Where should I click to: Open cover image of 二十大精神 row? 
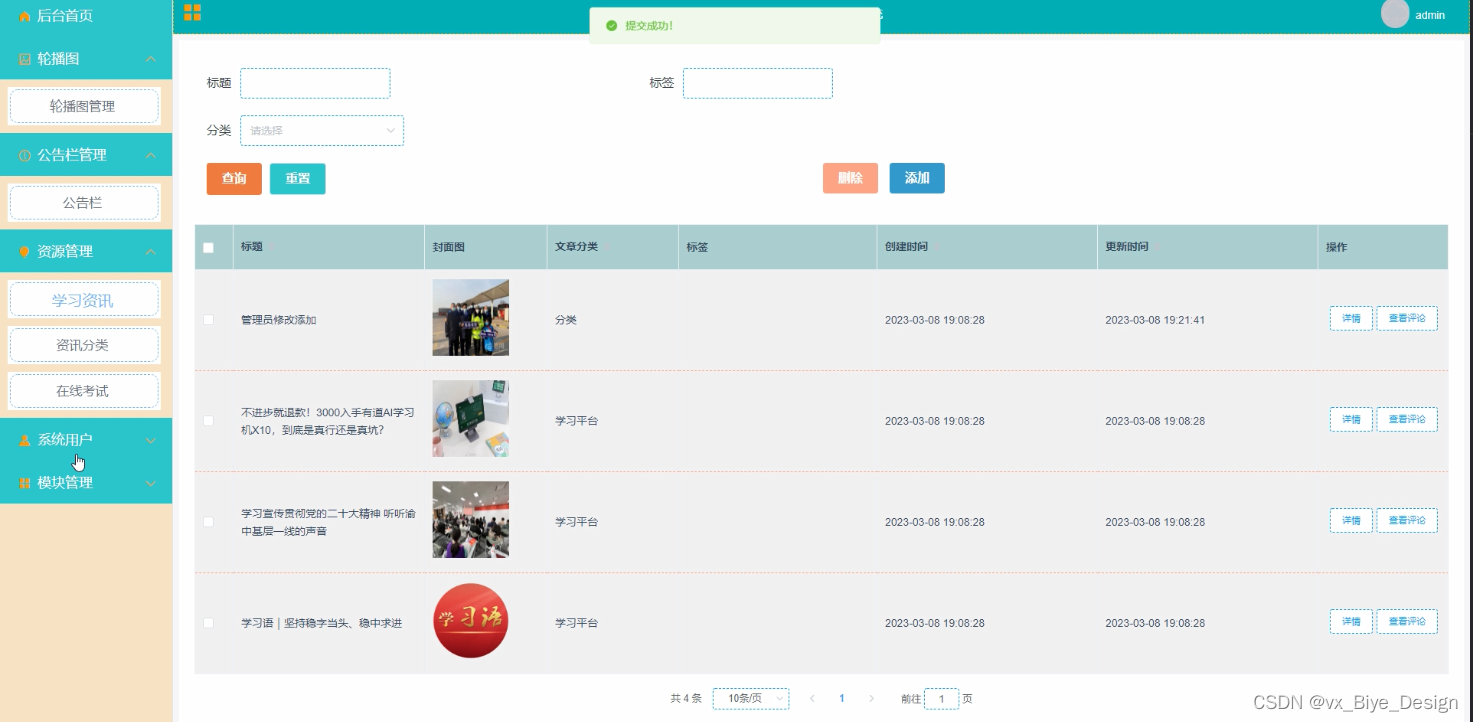(x=471, y=520)
